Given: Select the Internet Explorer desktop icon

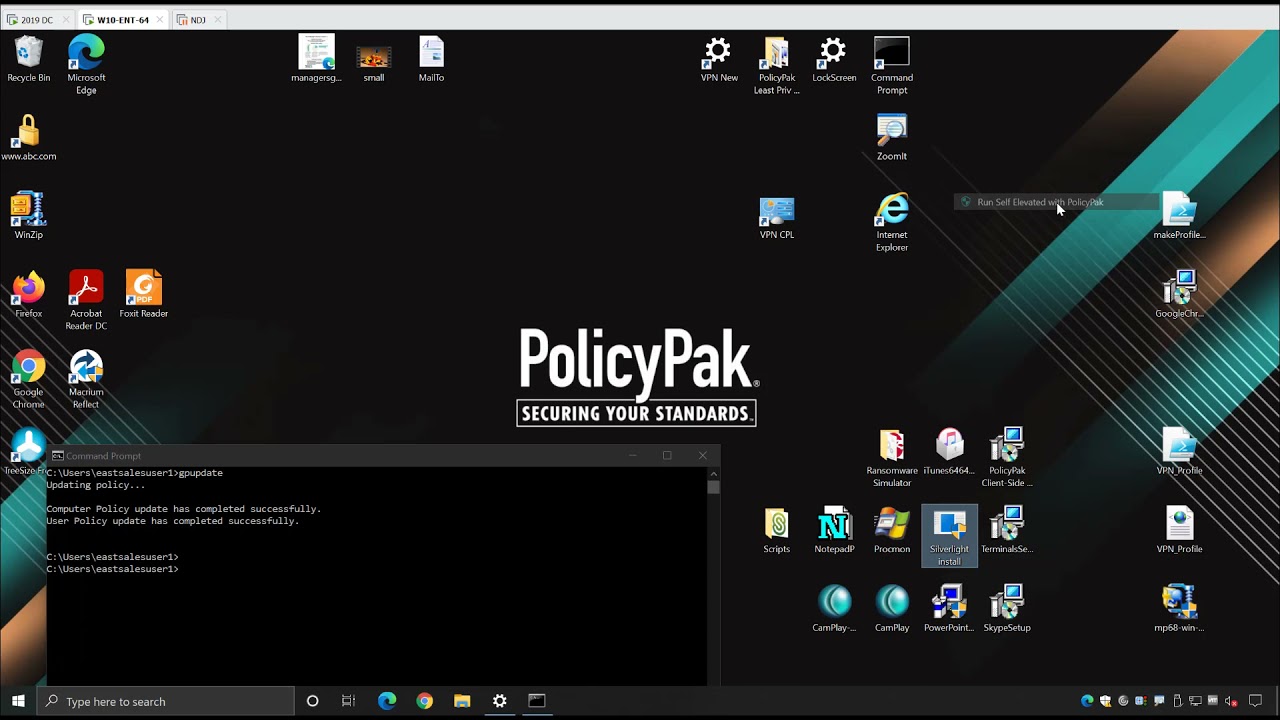Looking at the screenshot, I should click(892, 222).
